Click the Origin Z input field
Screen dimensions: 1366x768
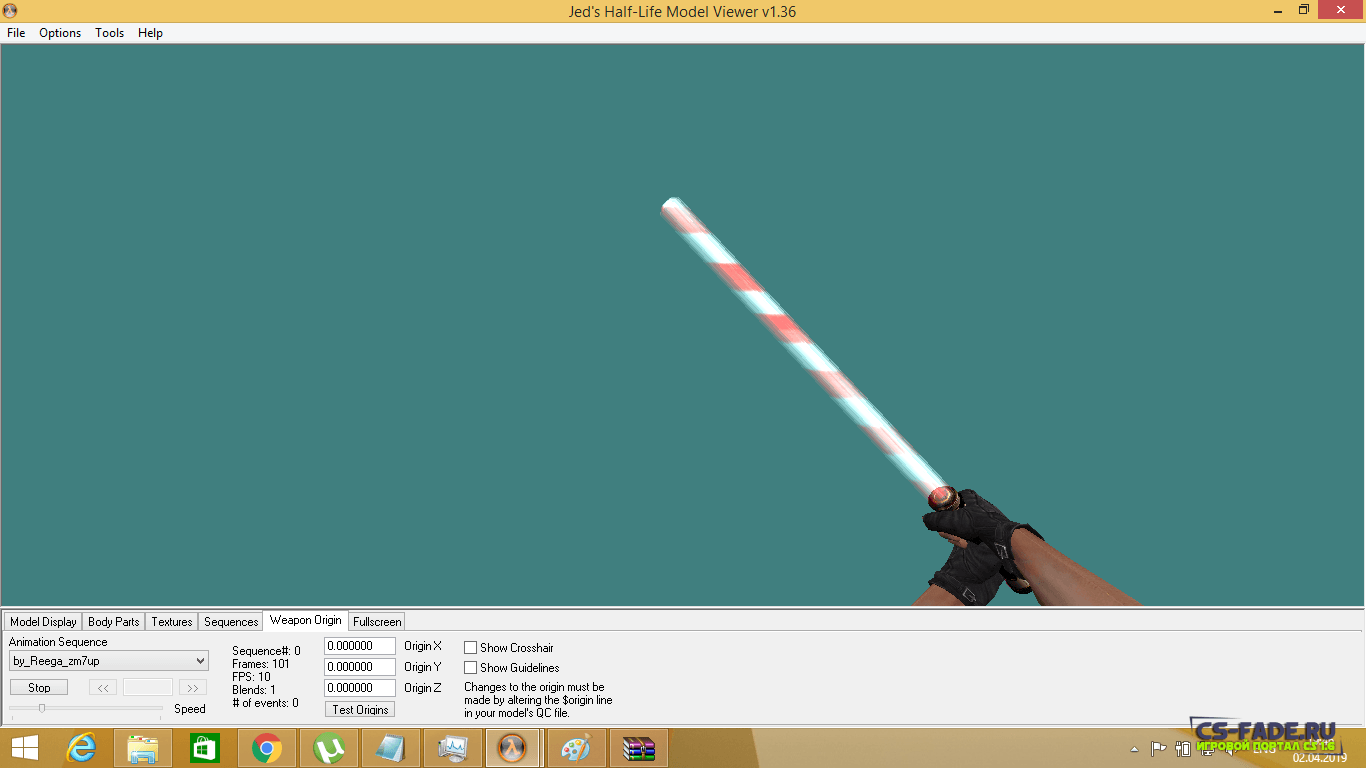[x=360, y=688]
